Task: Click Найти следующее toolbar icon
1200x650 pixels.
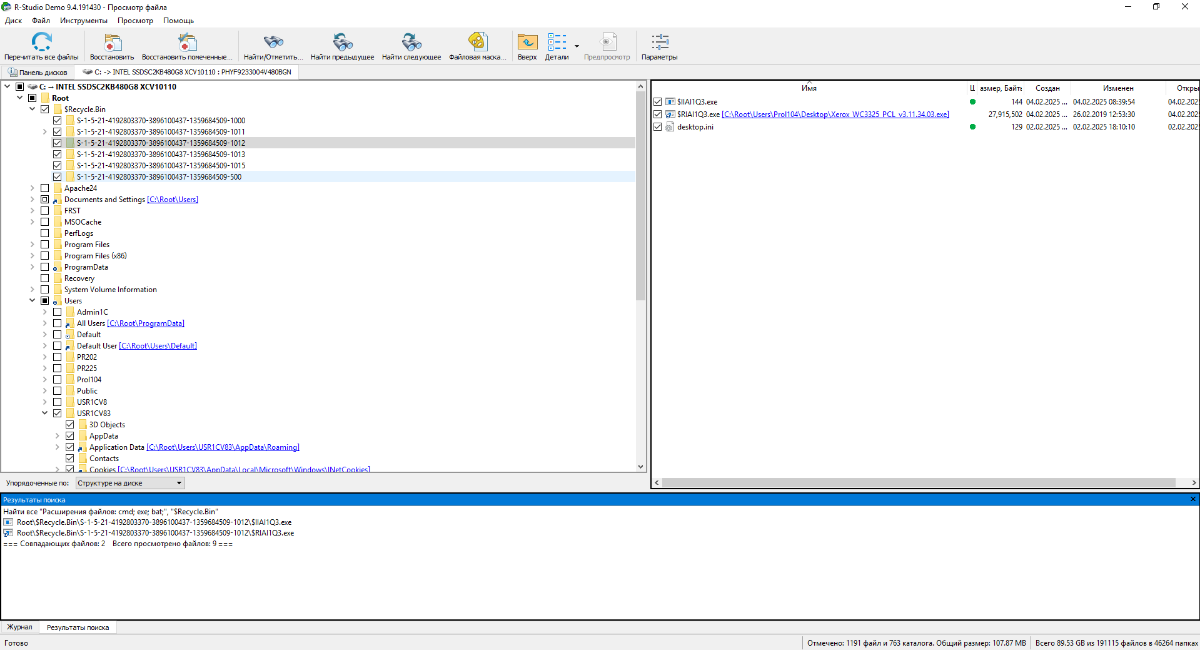Action: (411, 42)
